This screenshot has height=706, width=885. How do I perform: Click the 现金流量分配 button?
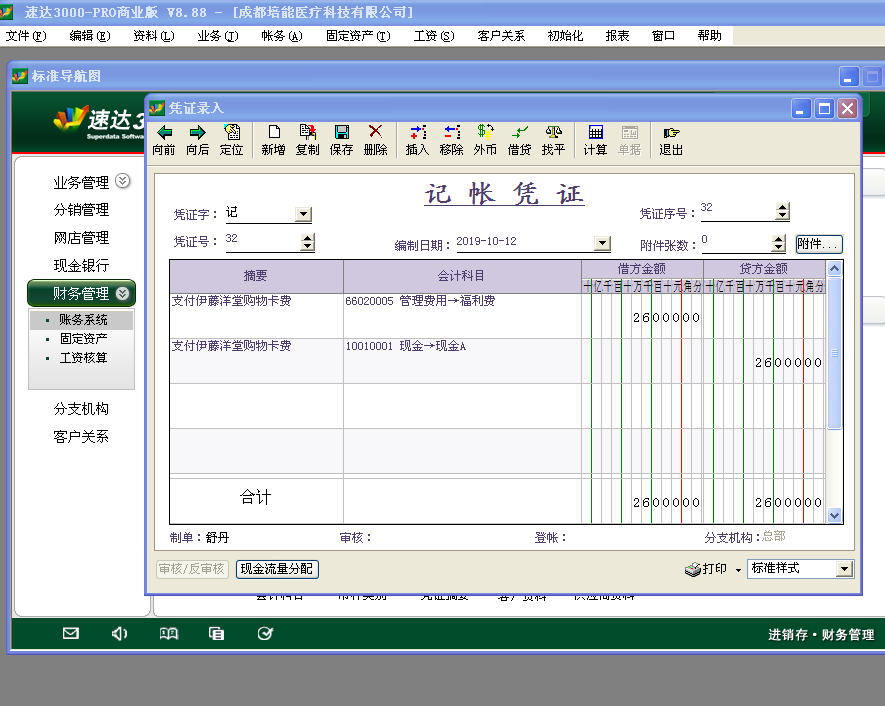pyautogui.click(x=277, y=569)
